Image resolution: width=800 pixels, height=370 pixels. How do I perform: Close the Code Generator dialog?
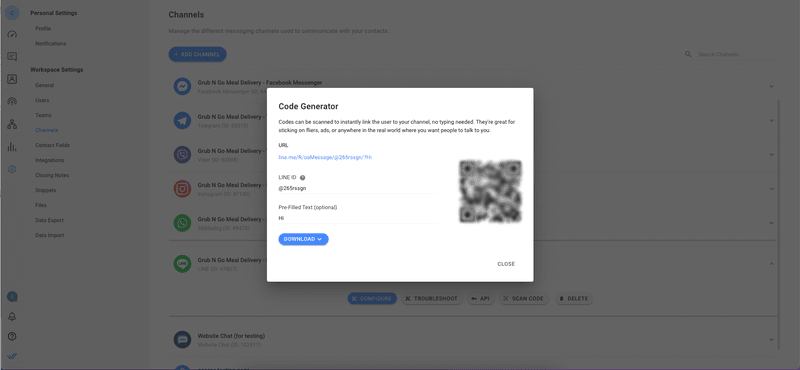click(x=506, y=264)
